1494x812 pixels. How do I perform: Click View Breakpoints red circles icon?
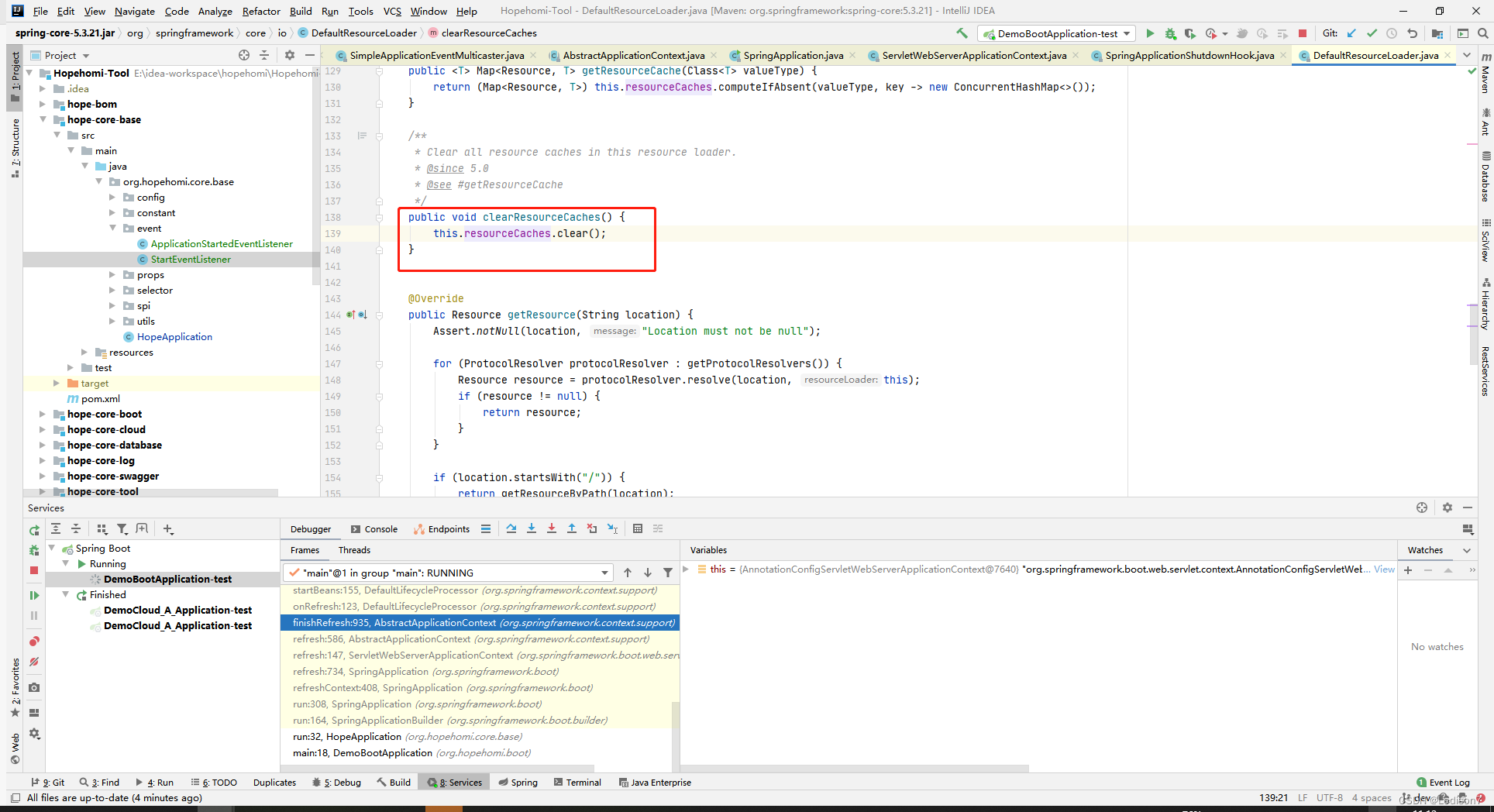(34, 641)
